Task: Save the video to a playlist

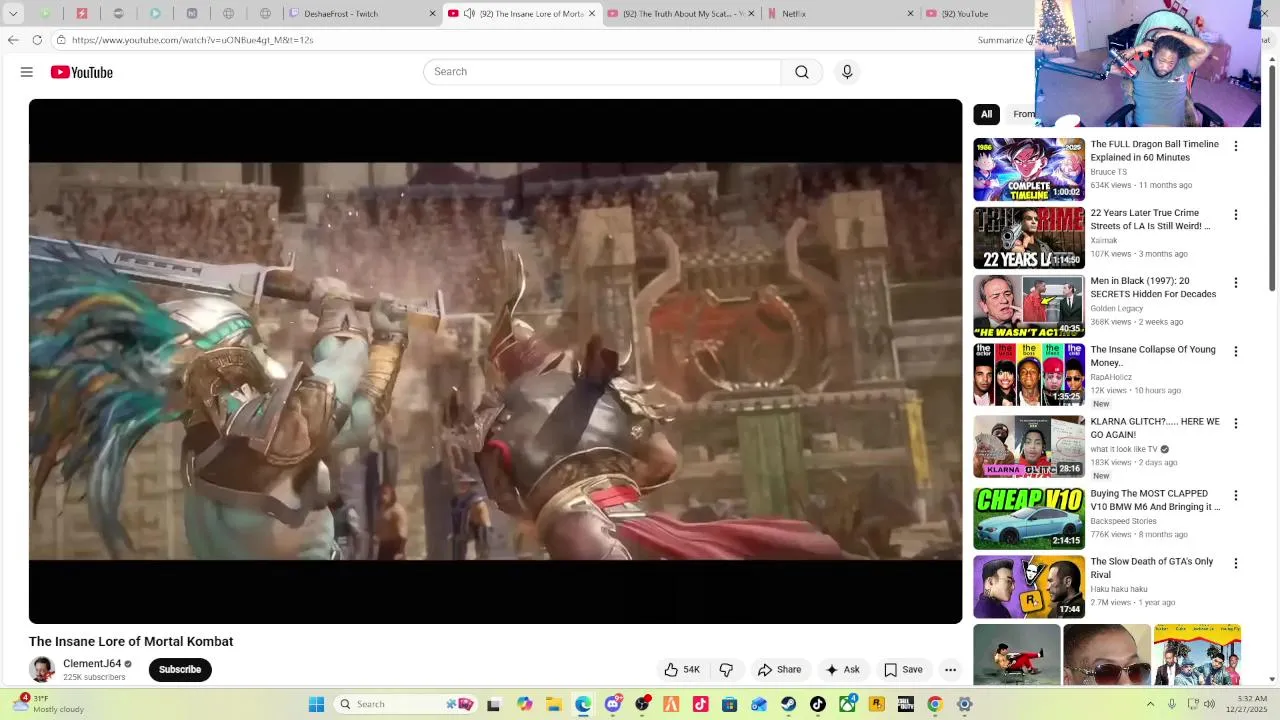Action: pos(903,670)
